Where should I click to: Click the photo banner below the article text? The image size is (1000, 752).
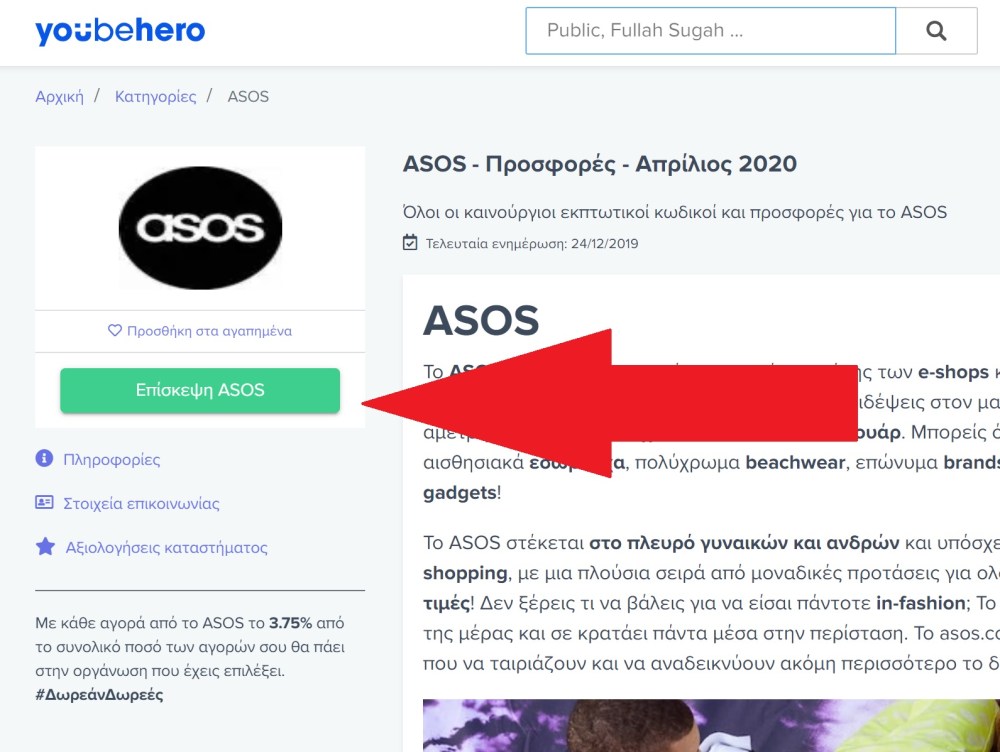(x=711, y=725)
